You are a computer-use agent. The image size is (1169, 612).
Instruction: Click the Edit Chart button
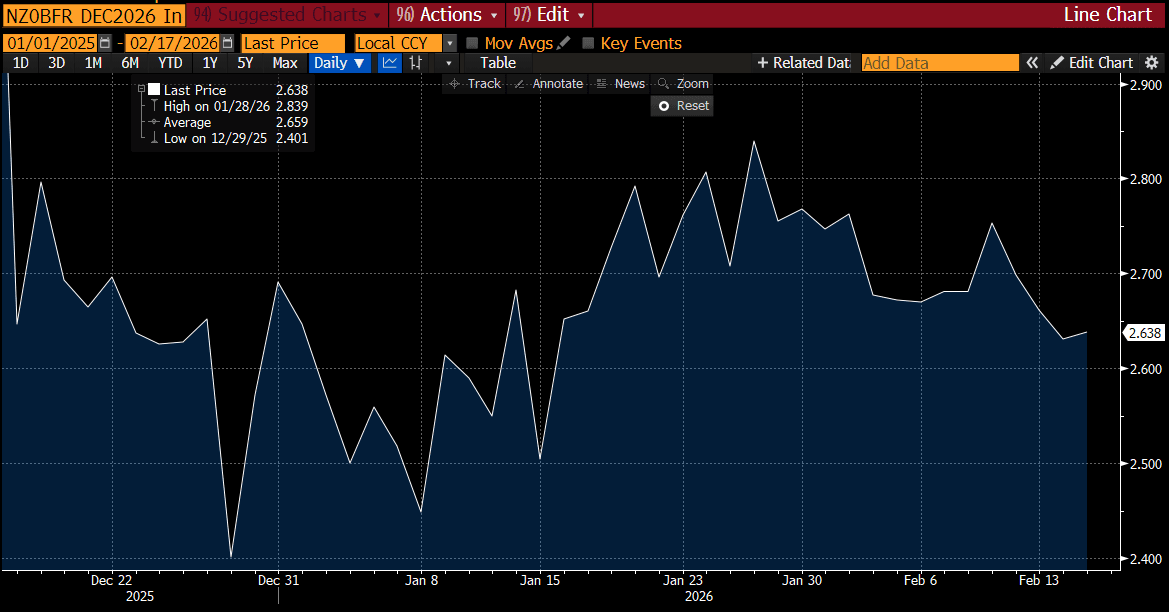coord(1091,63)
